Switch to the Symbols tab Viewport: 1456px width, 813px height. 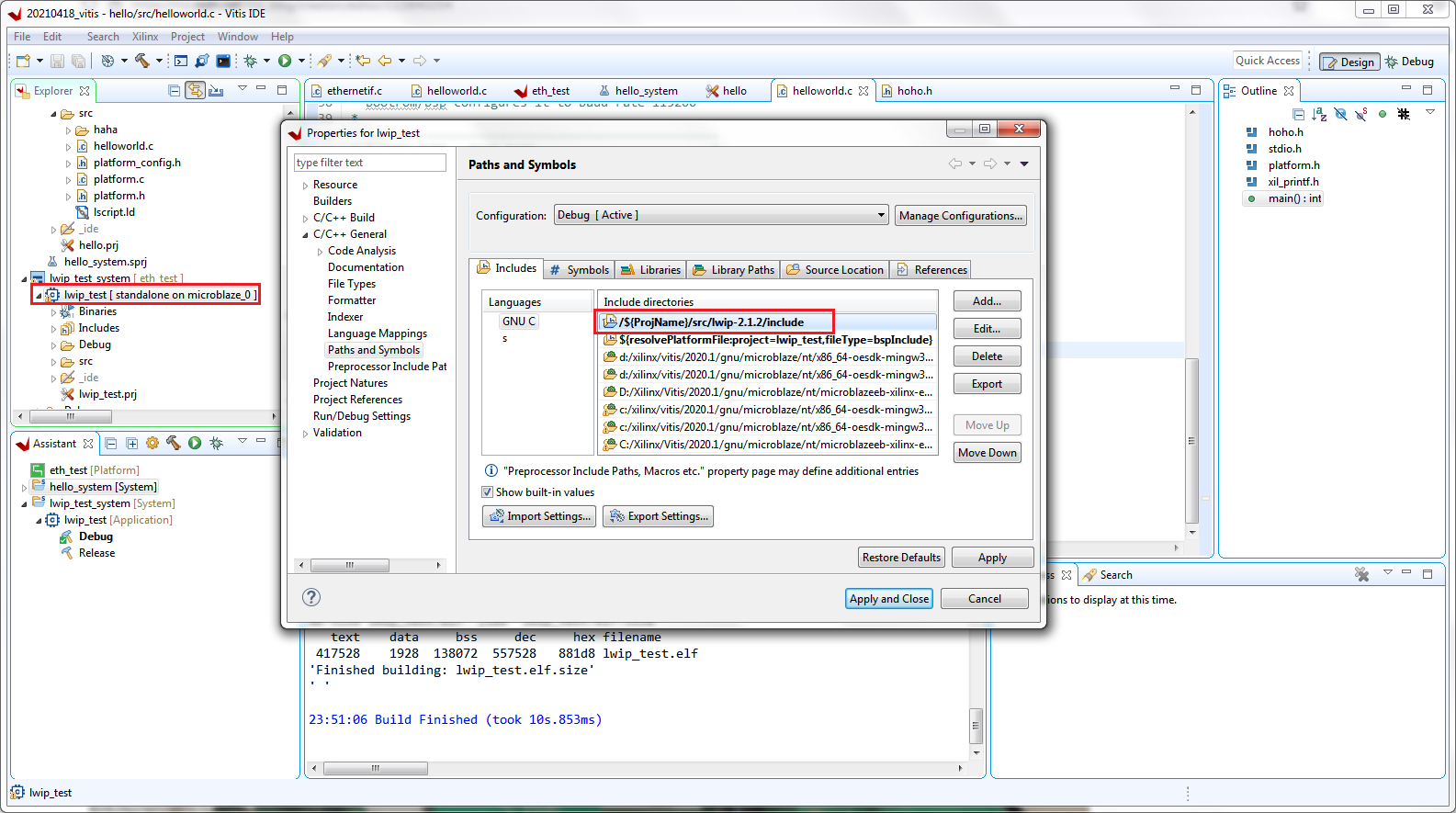[x=579, y=269]
